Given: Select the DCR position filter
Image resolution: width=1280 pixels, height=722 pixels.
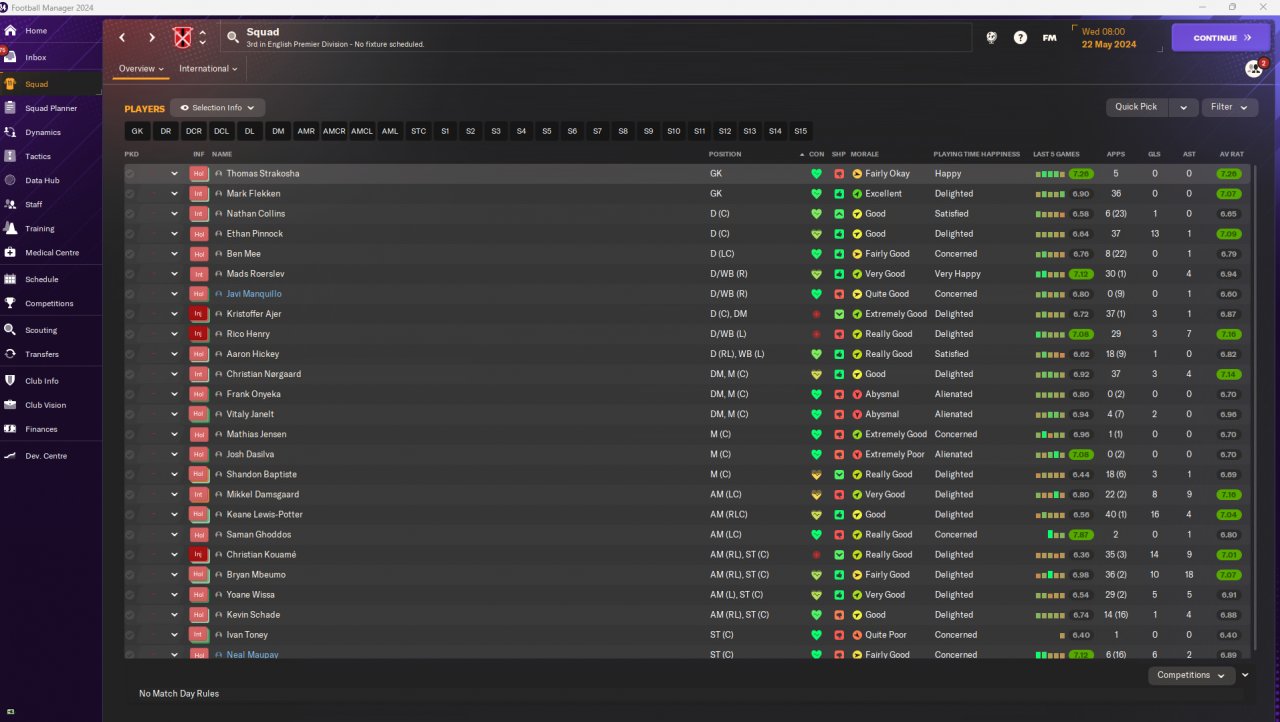Looking at the screenshot, I should tap(193, 131).
